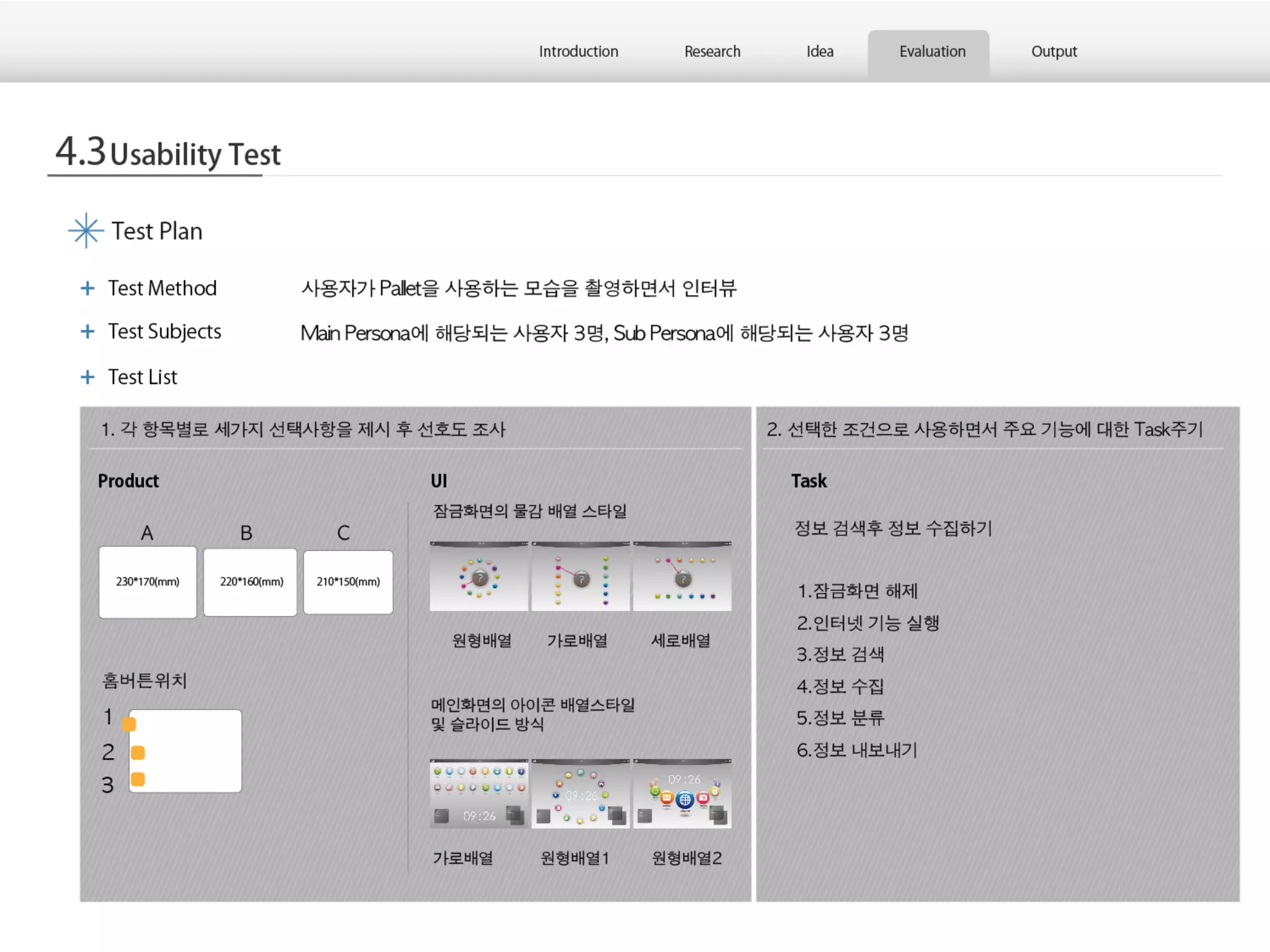Screen dimensions: 1270x952
Task: Expand the Test Method plus icon
Action: pyautogui.click(x=87, y=288)
